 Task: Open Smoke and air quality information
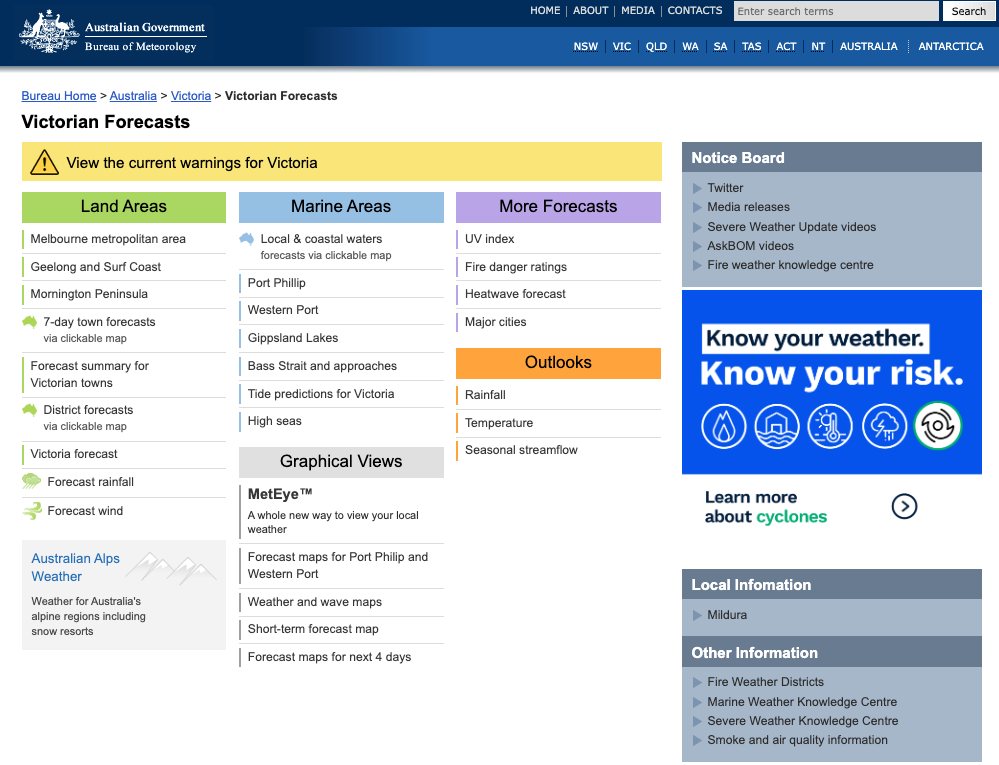(x=797, y=740)
